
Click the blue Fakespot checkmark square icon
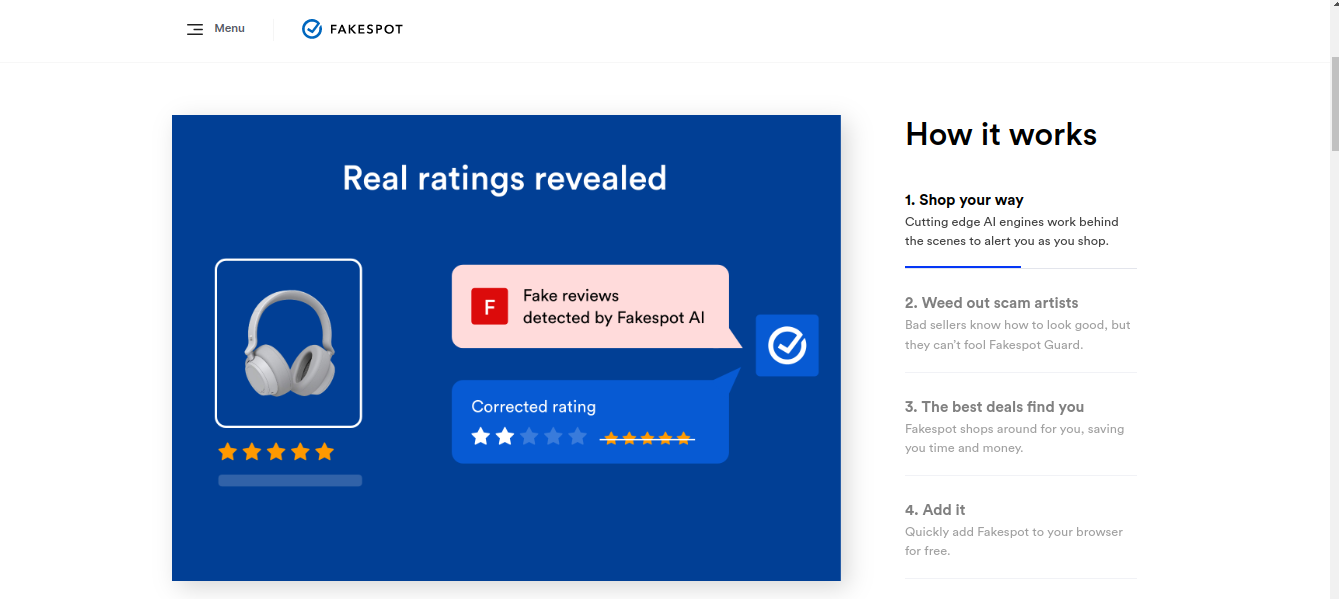click(x=787, y=346)
